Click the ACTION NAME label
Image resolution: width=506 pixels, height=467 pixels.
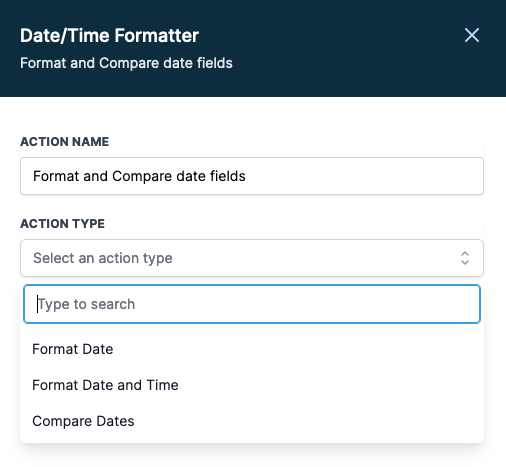tap(64, 142)
